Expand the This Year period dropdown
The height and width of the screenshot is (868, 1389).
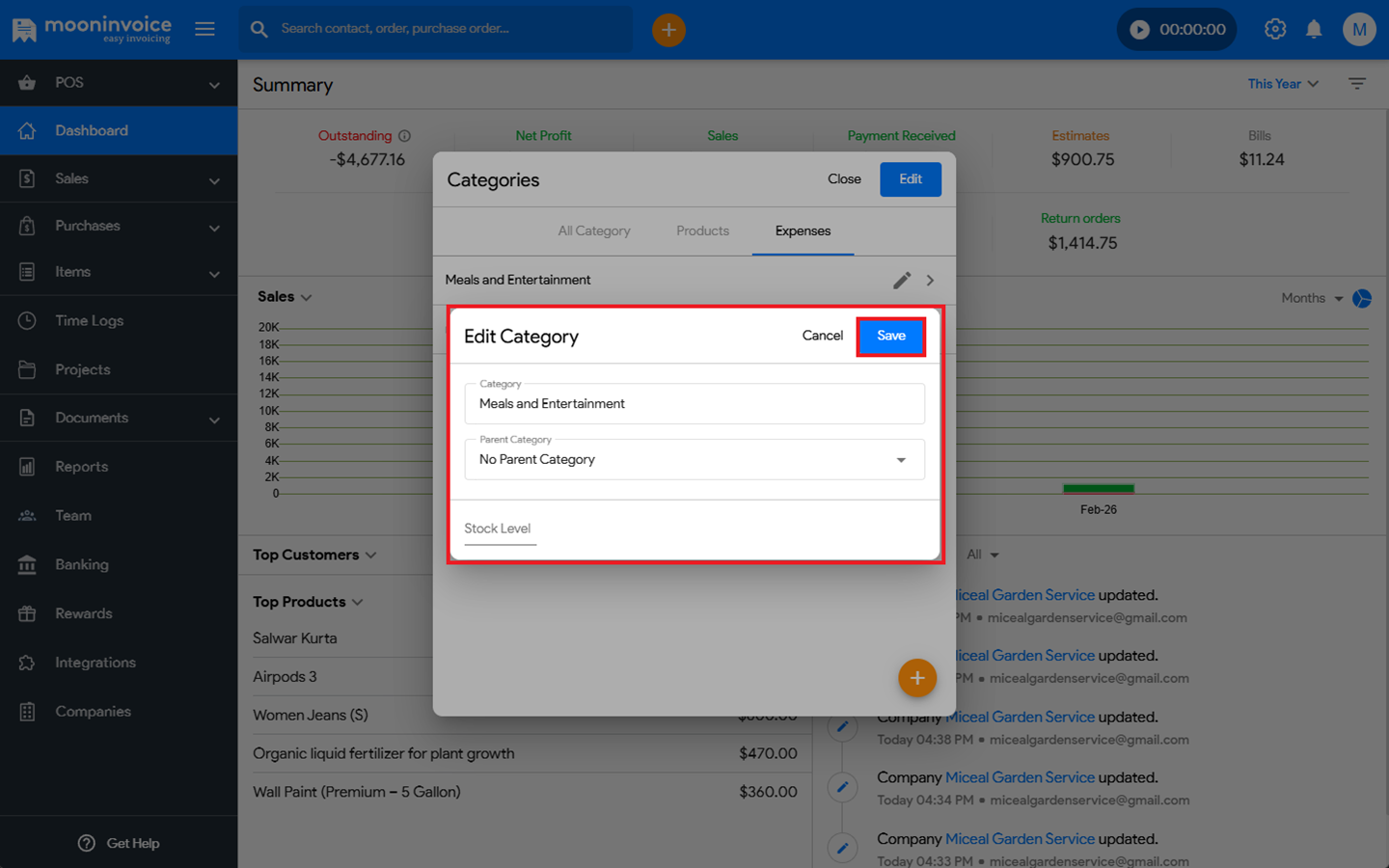(1282, 84)
